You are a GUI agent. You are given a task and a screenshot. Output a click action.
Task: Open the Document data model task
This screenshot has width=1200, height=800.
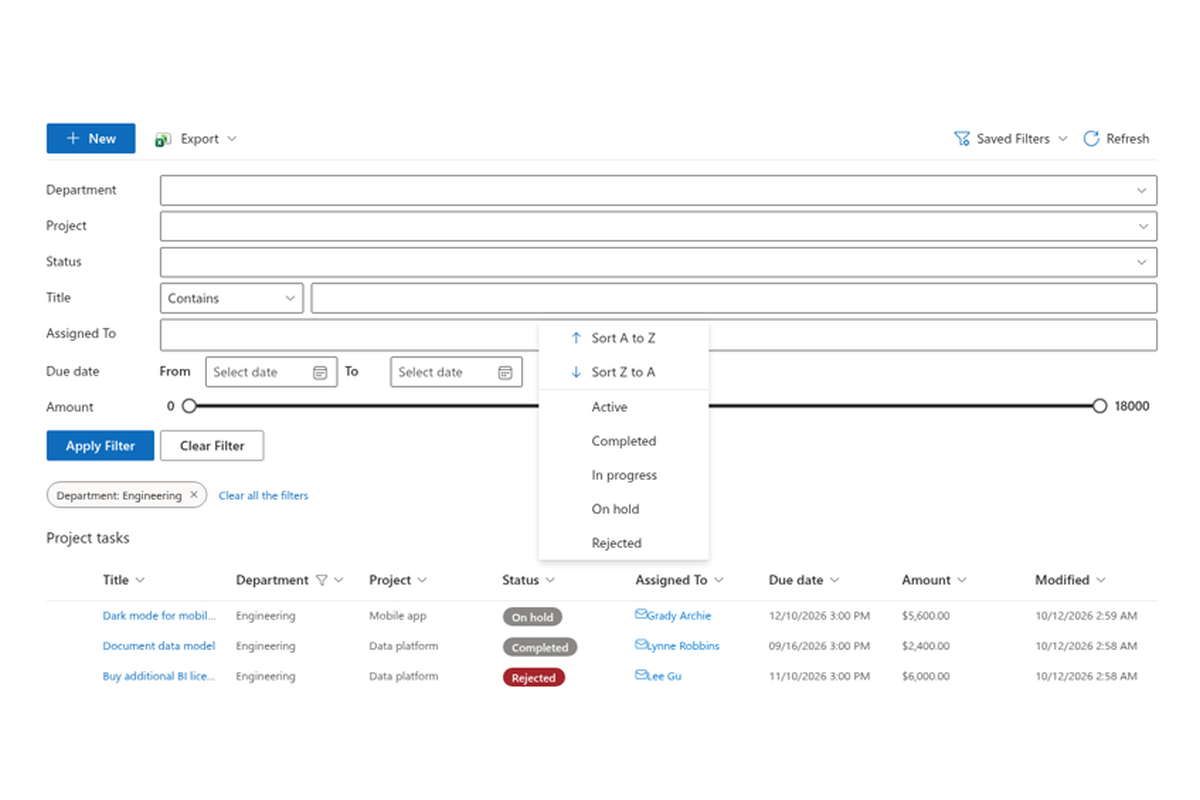click(159, 646)
